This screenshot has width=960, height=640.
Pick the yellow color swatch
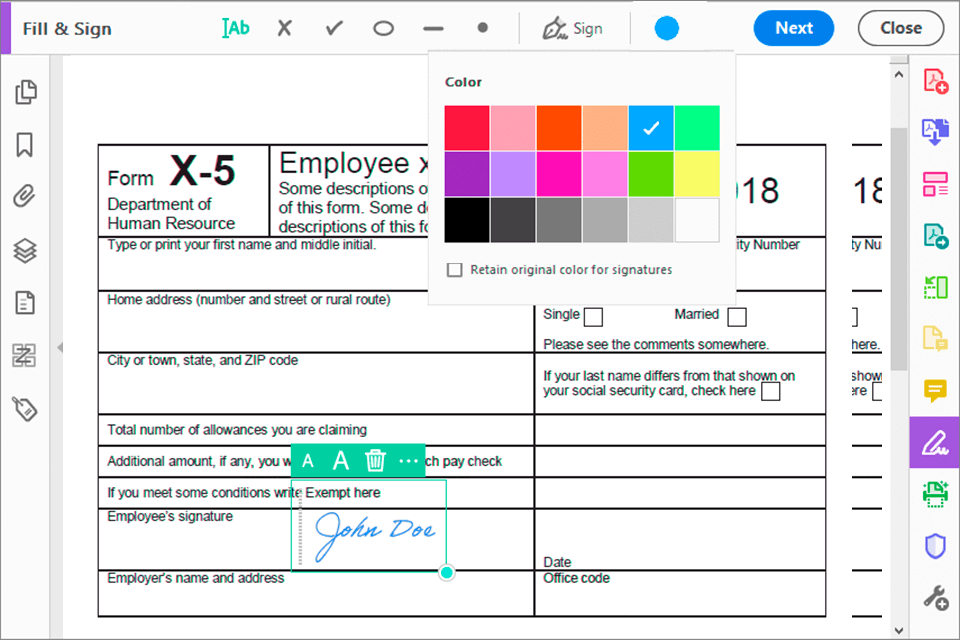(x=697, y=174)
